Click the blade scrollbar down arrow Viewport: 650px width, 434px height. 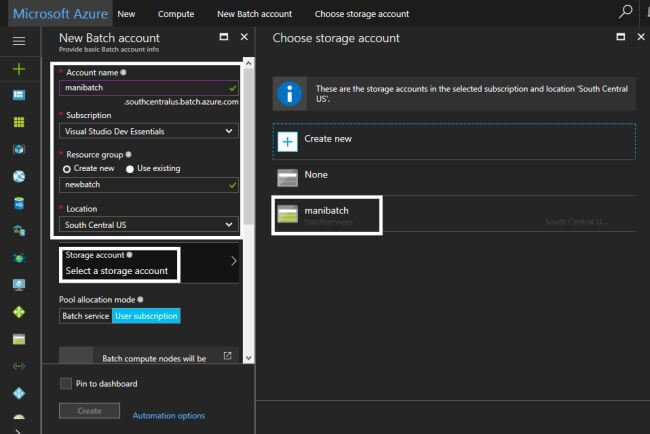point(248,358)
